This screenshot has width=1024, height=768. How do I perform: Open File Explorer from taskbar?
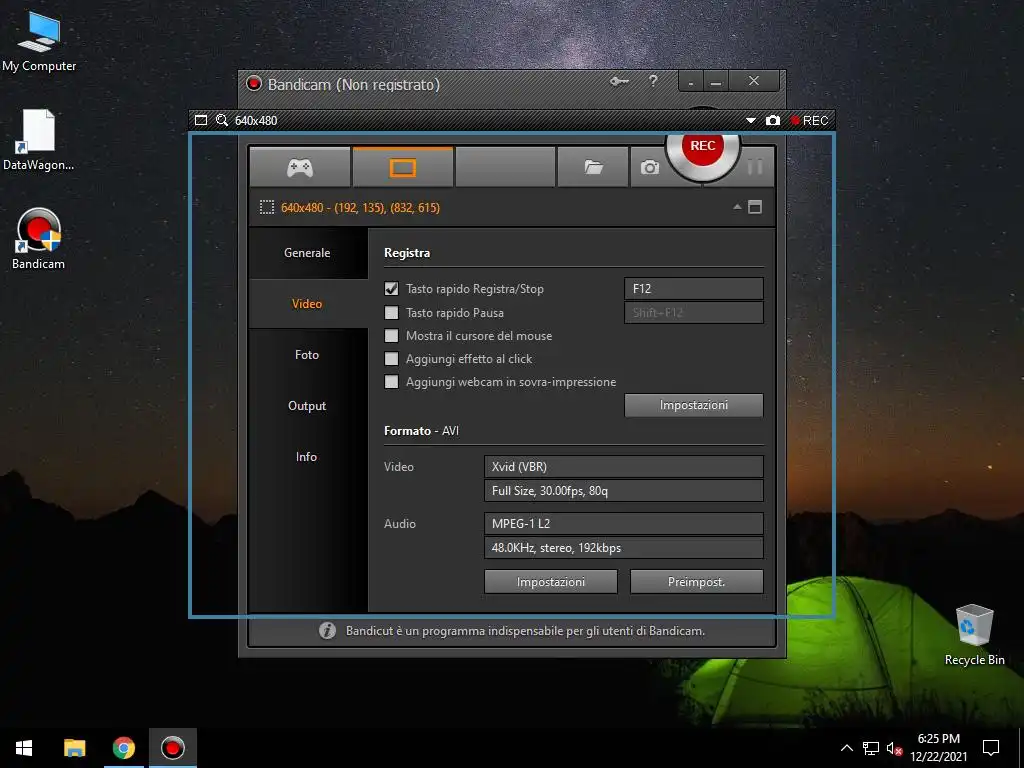coord(74,748)
